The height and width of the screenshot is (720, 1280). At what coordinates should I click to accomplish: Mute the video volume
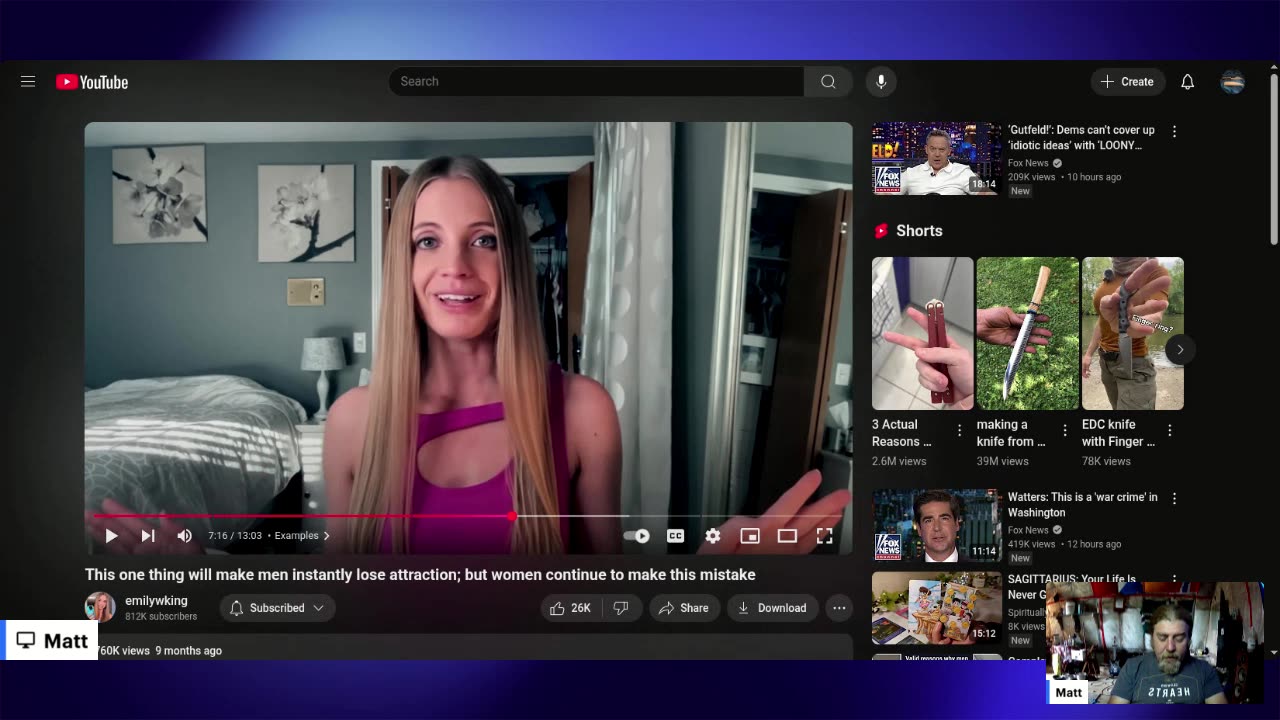[x=184, y=536]
